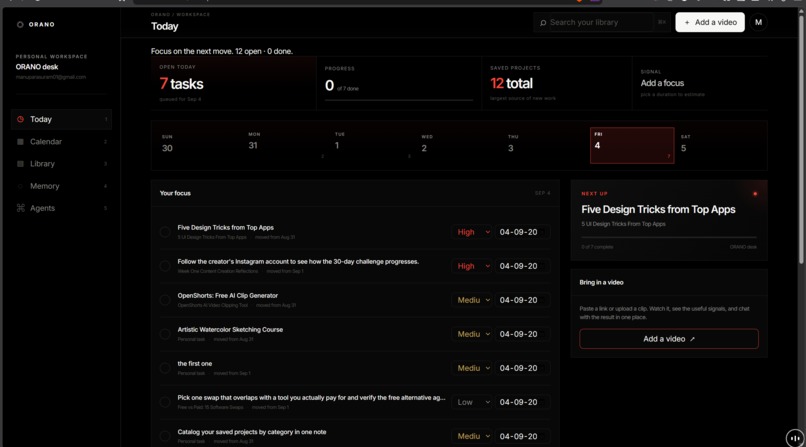This screenshot has width=806, height=447.
Task: Open priority dropdown for Five Design Tricks
Action: pos(472,232)
